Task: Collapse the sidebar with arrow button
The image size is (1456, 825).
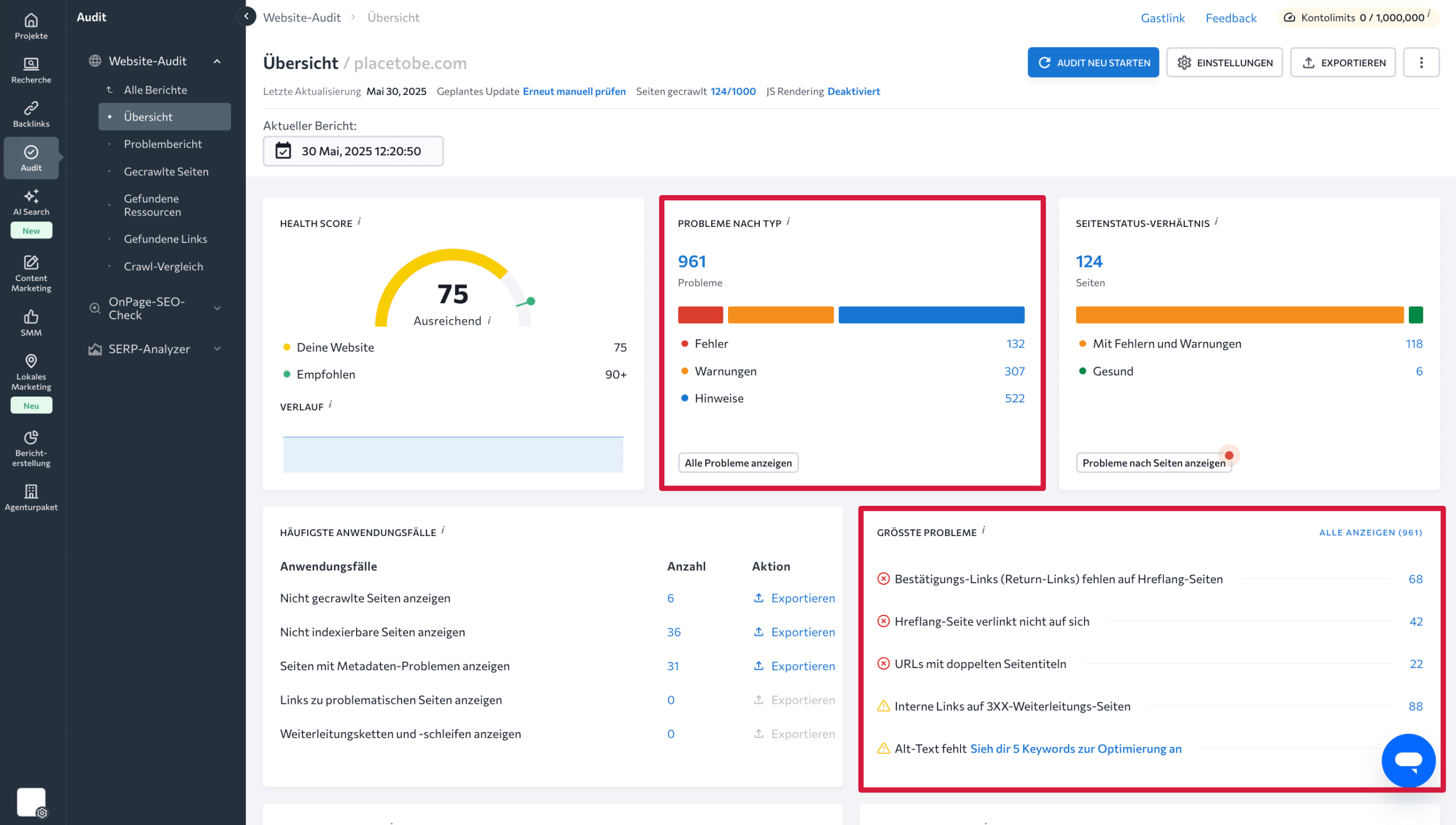Action: pyautogui.click(x=246, y=16)
